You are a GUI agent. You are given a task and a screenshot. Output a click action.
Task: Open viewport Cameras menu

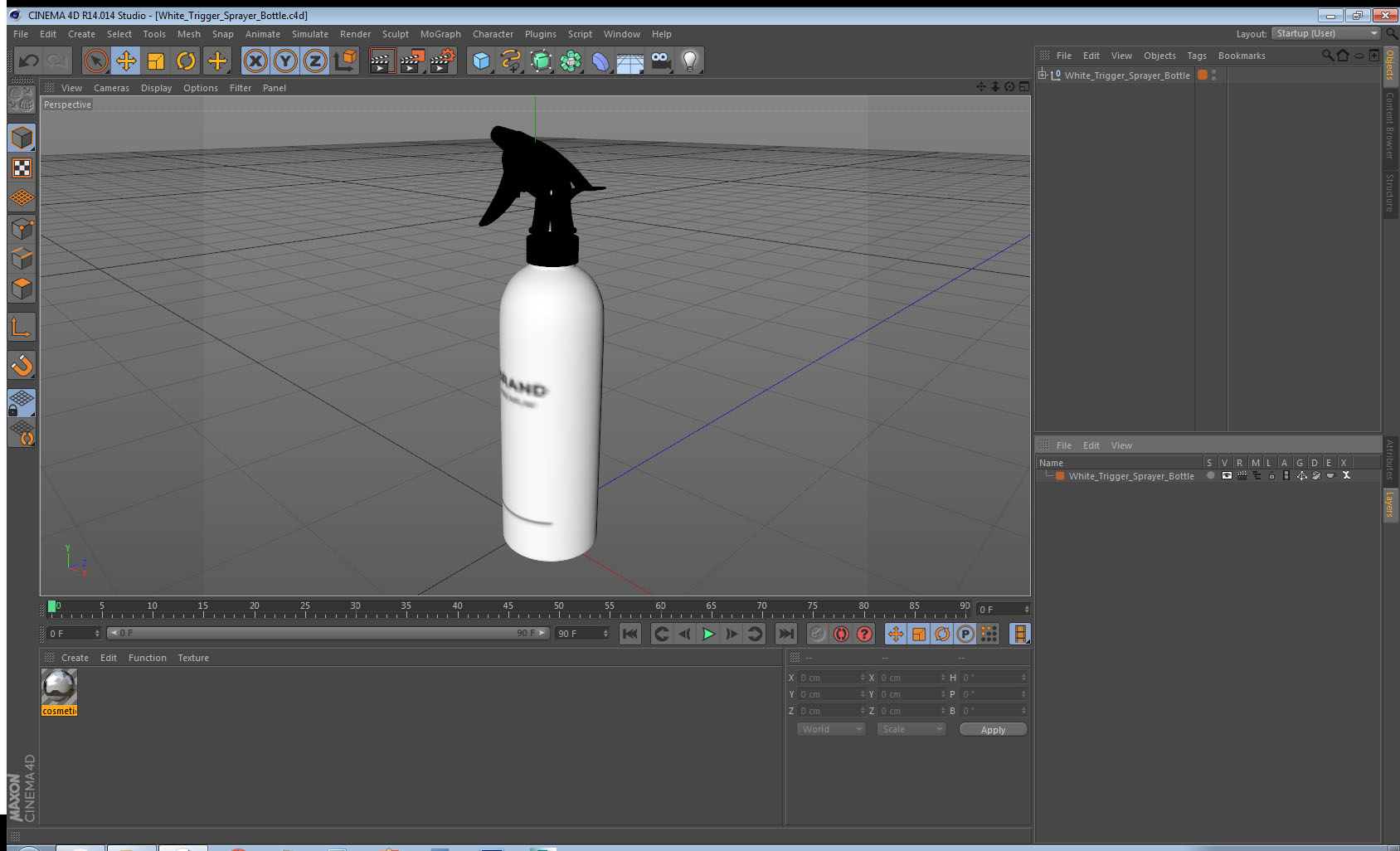(x=111, y=88)
